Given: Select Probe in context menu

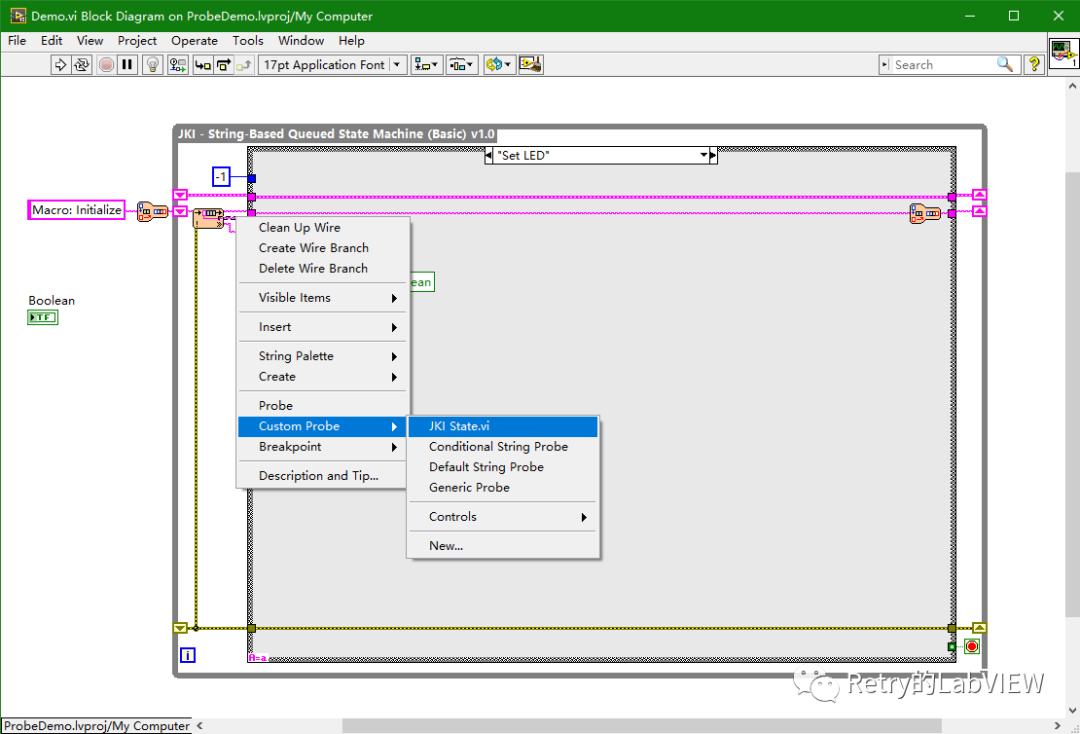Looking at the screenshot, I should tap(322, 406).
